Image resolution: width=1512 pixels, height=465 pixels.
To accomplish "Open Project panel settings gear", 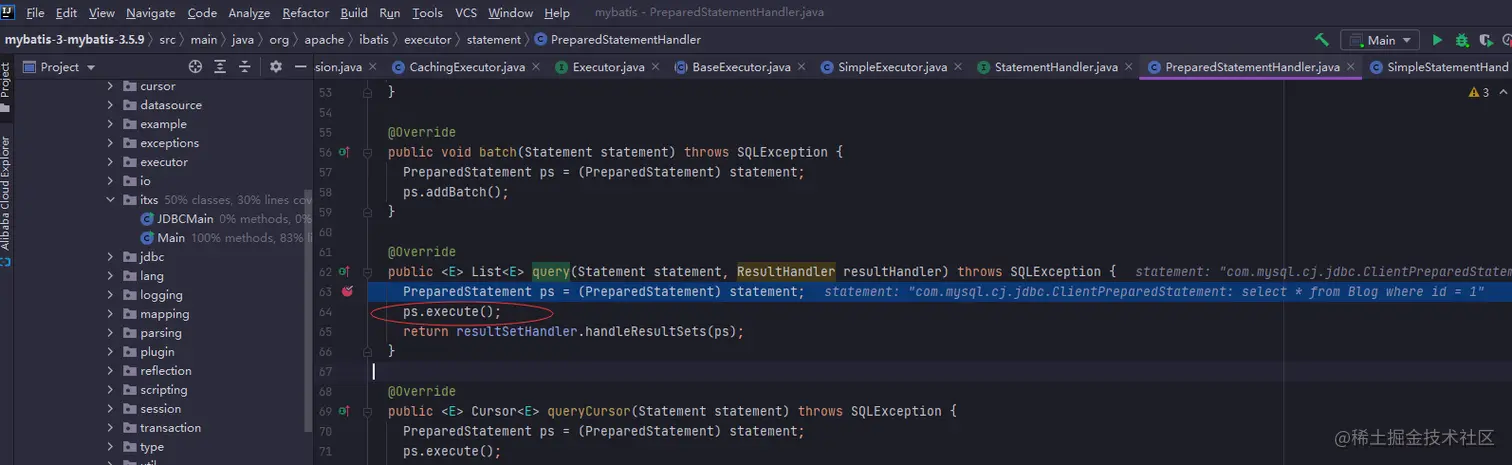I will pos(276,67).
